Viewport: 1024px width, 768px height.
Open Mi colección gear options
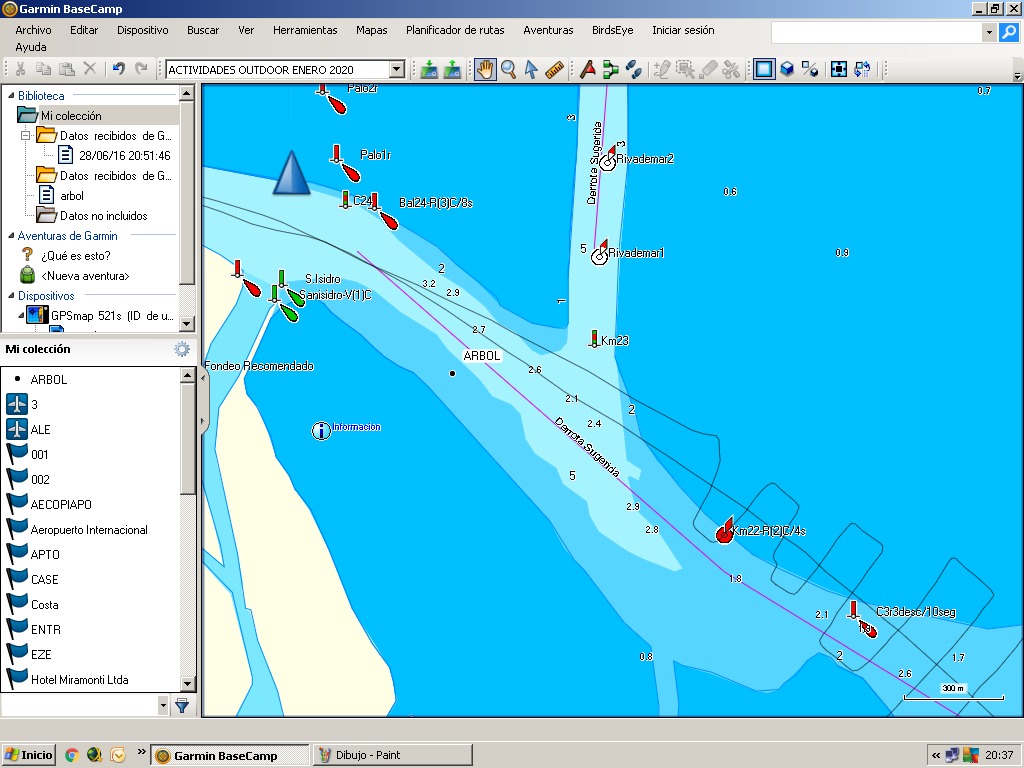click(182, 349)
